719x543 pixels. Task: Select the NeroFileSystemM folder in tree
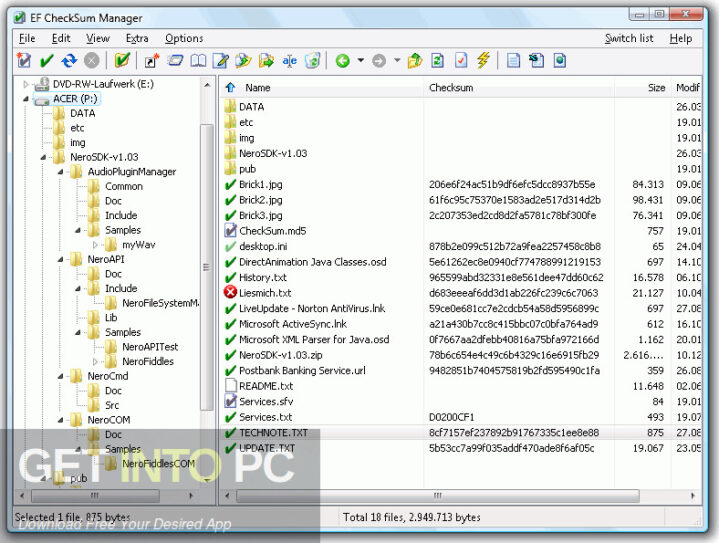(160, 303)
